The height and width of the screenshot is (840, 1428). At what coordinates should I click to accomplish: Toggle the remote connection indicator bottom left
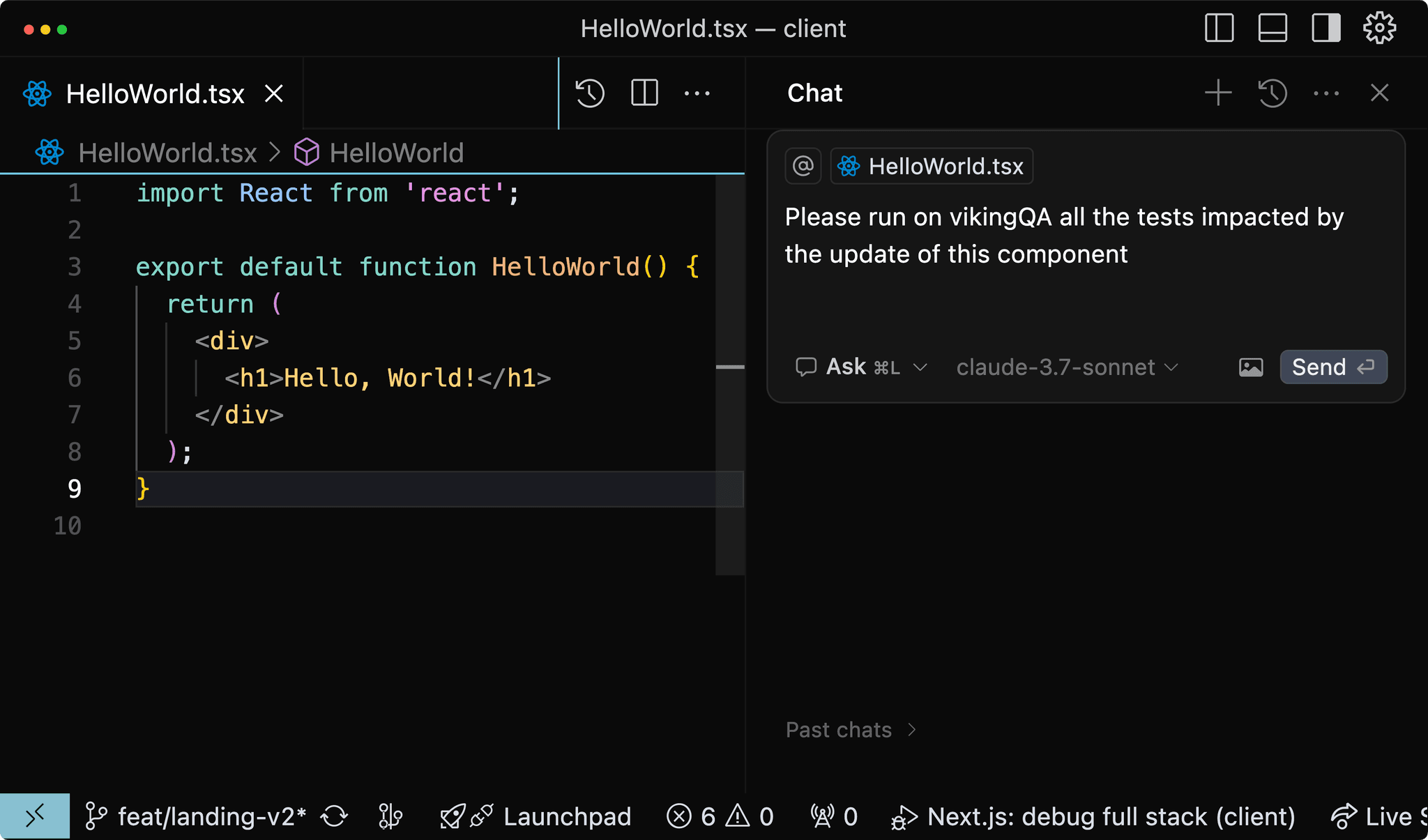click(35, 816)
